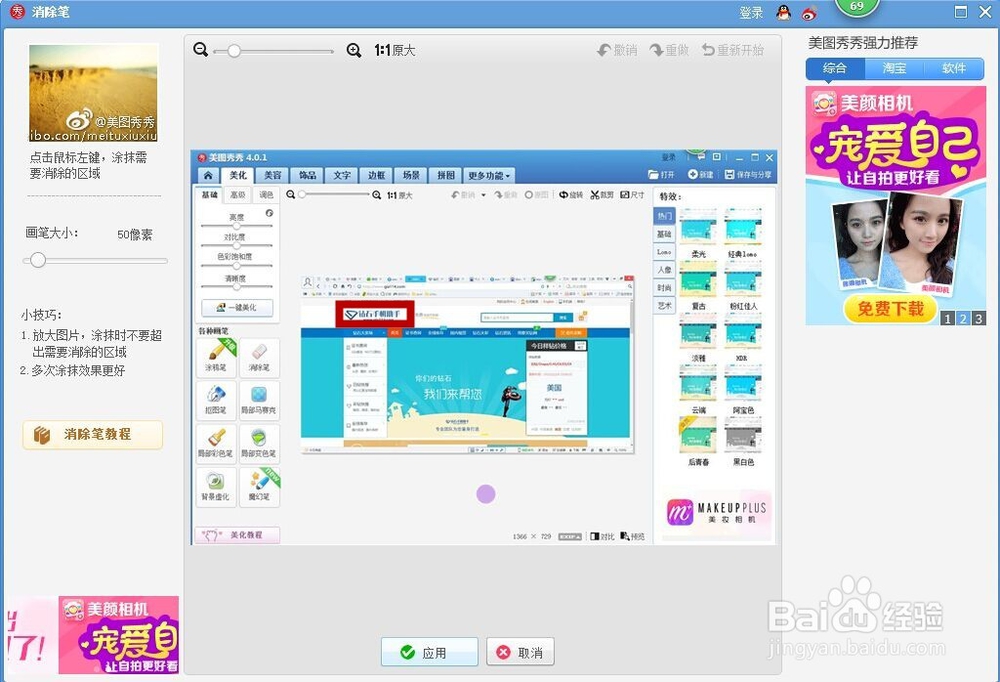Click the 50像素 brush size value
This screenshot has width=1000, height=682.
135,235
